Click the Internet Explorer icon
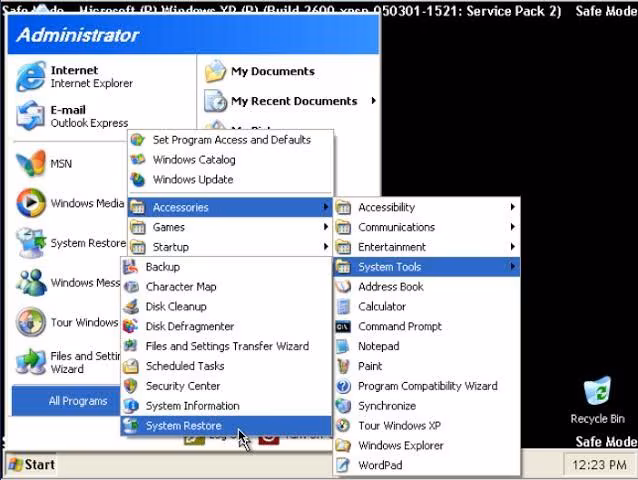638x480 pixels. click(31, 76)
